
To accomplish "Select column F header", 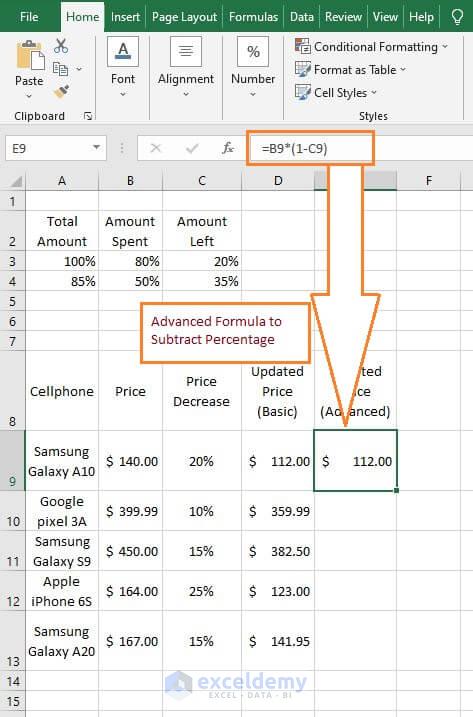I will click(x=429, y=181).
